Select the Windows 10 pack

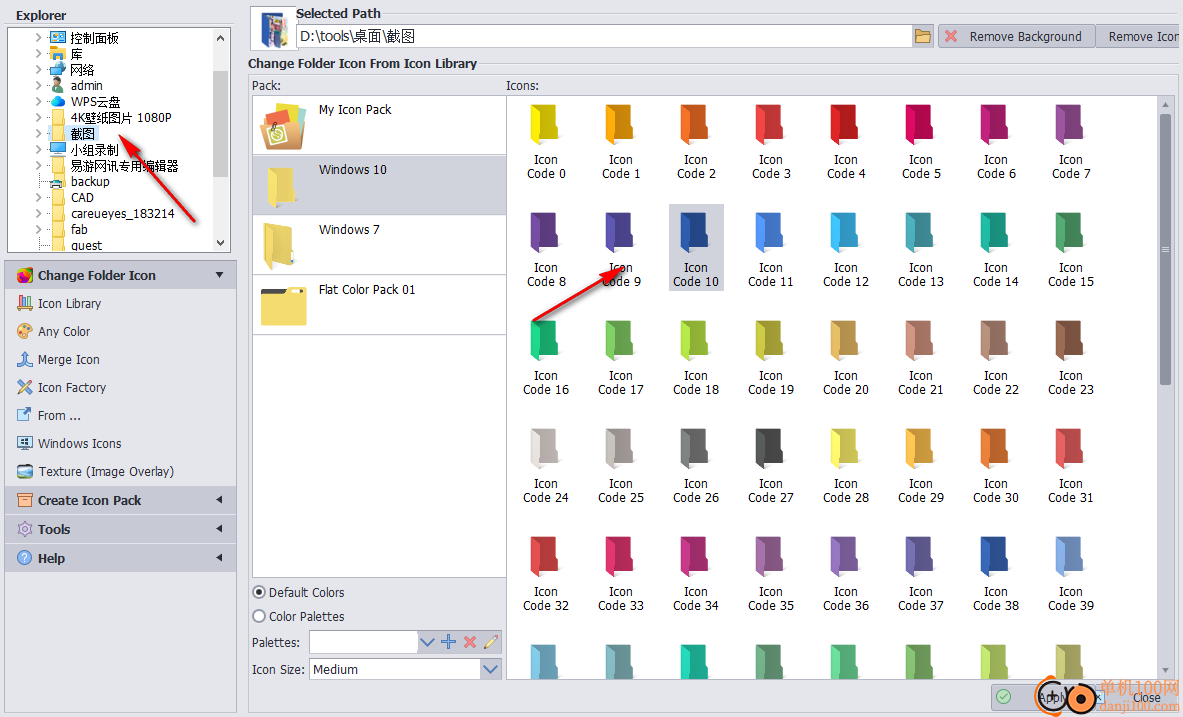point(379,185)
